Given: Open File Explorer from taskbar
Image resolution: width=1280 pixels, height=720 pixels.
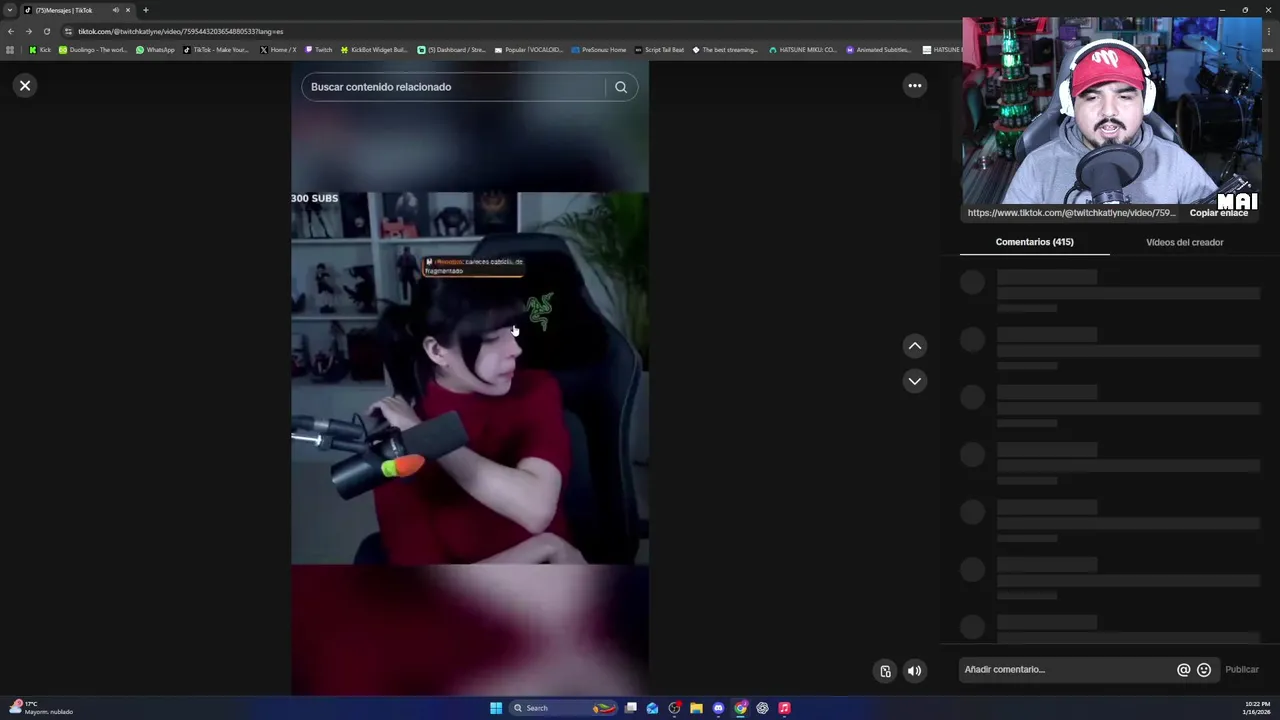Looking at the screenshot, I should (x=696, y=708).
